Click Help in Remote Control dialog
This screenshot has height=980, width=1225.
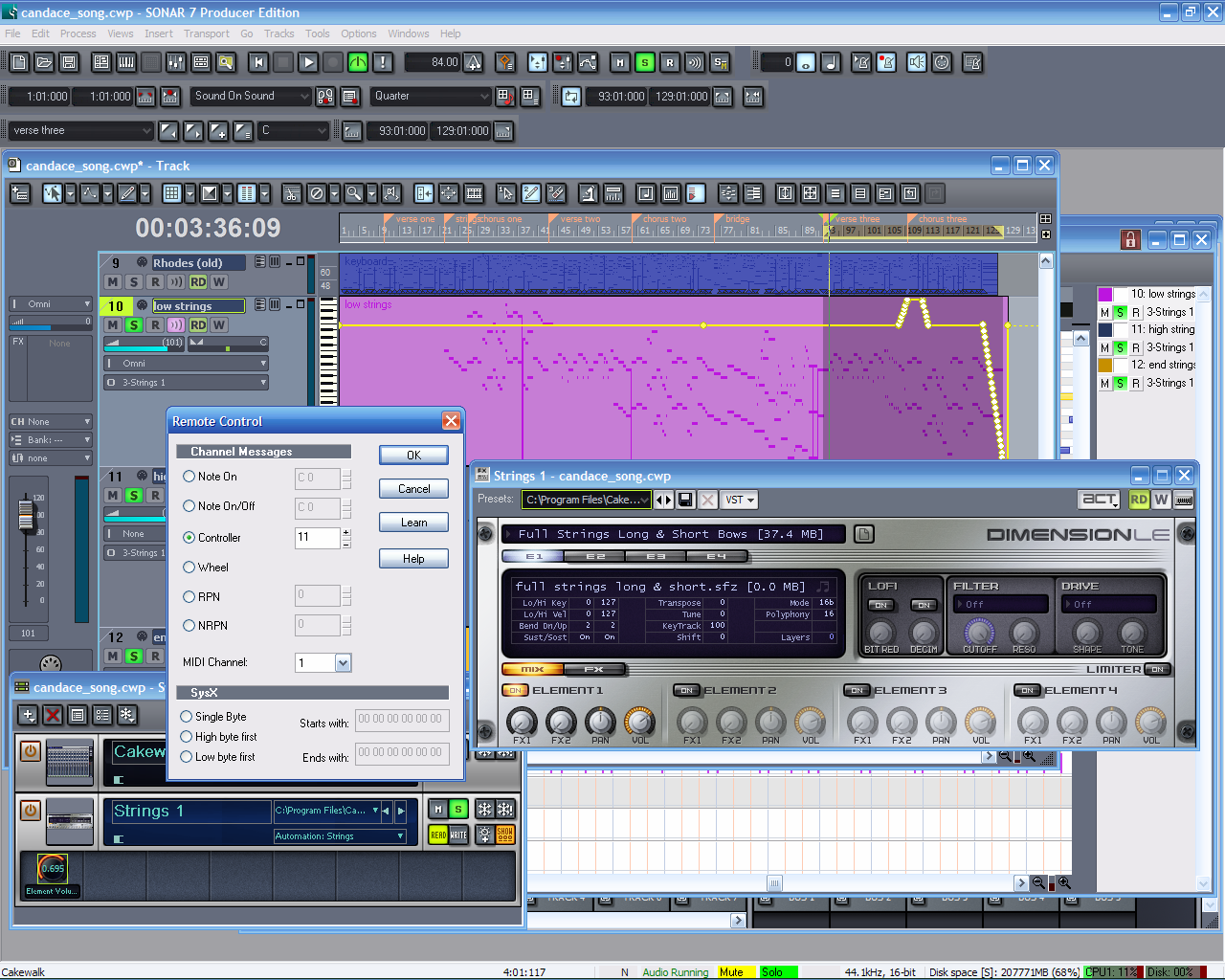point(413,559)
